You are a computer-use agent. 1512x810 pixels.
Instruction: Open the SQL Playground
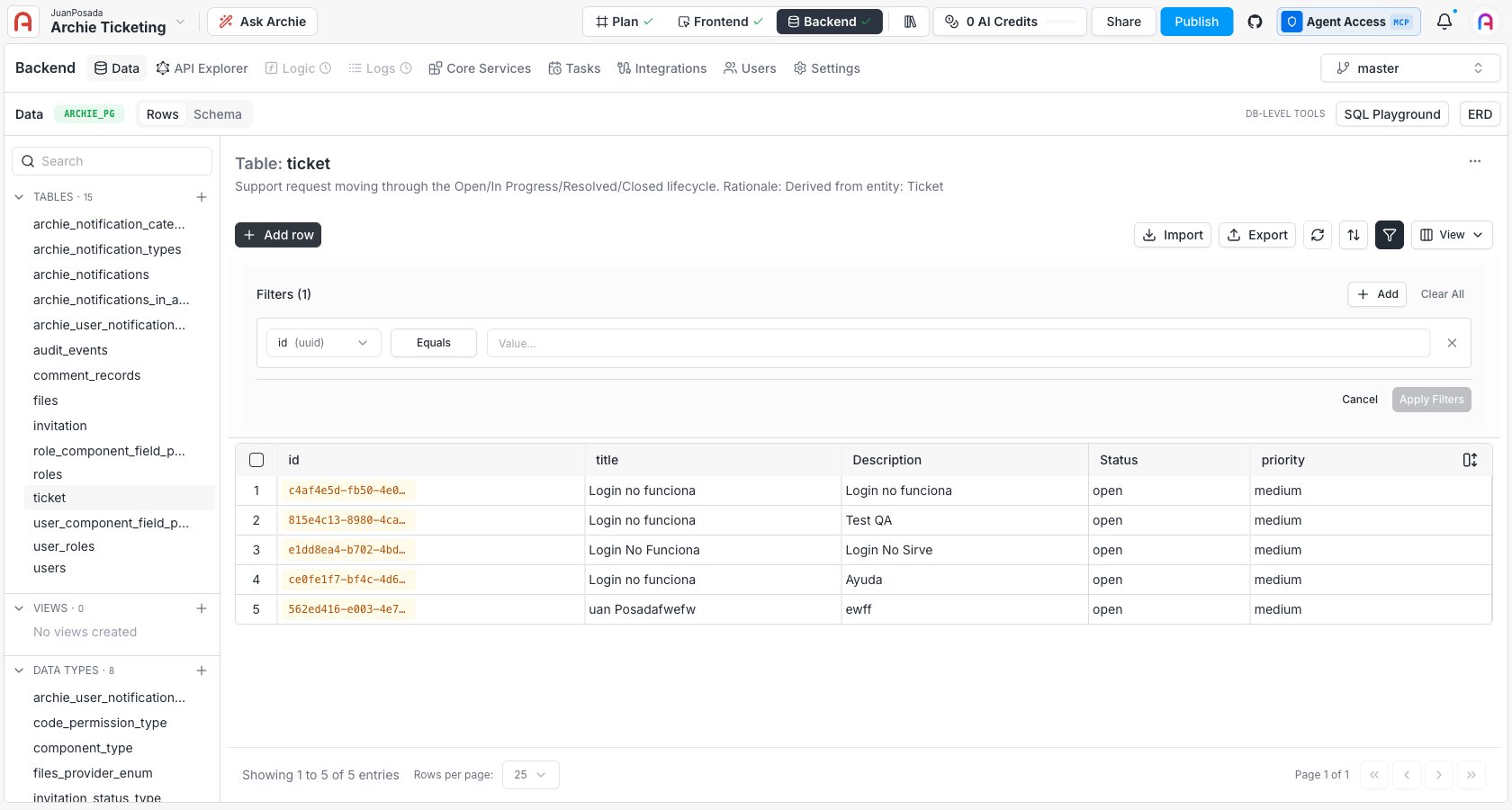pyautogui.click(x=1392, y=114)
